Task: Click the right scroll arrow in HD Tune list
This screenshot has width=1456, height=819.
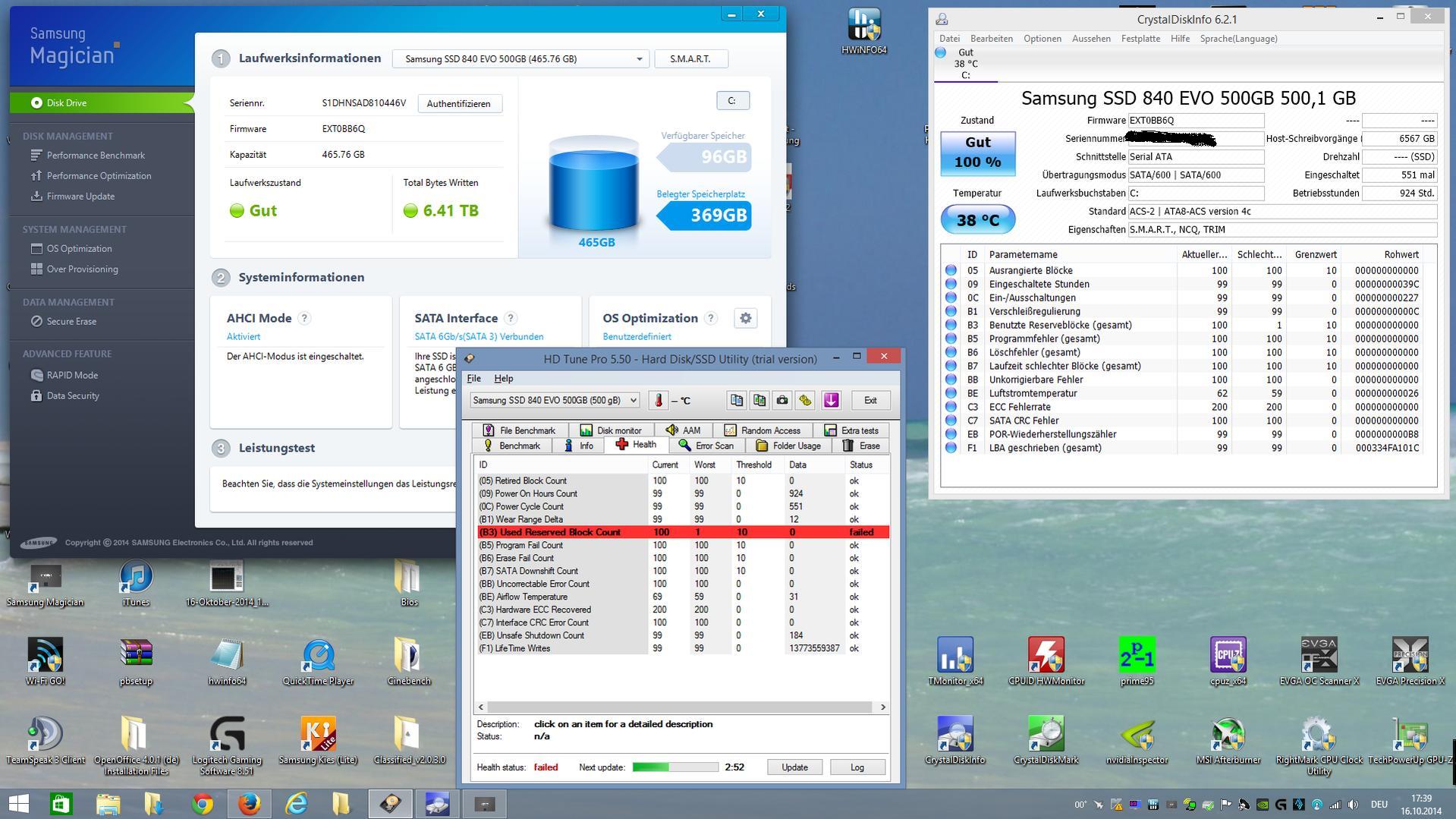Action: [x=882, y=707]
